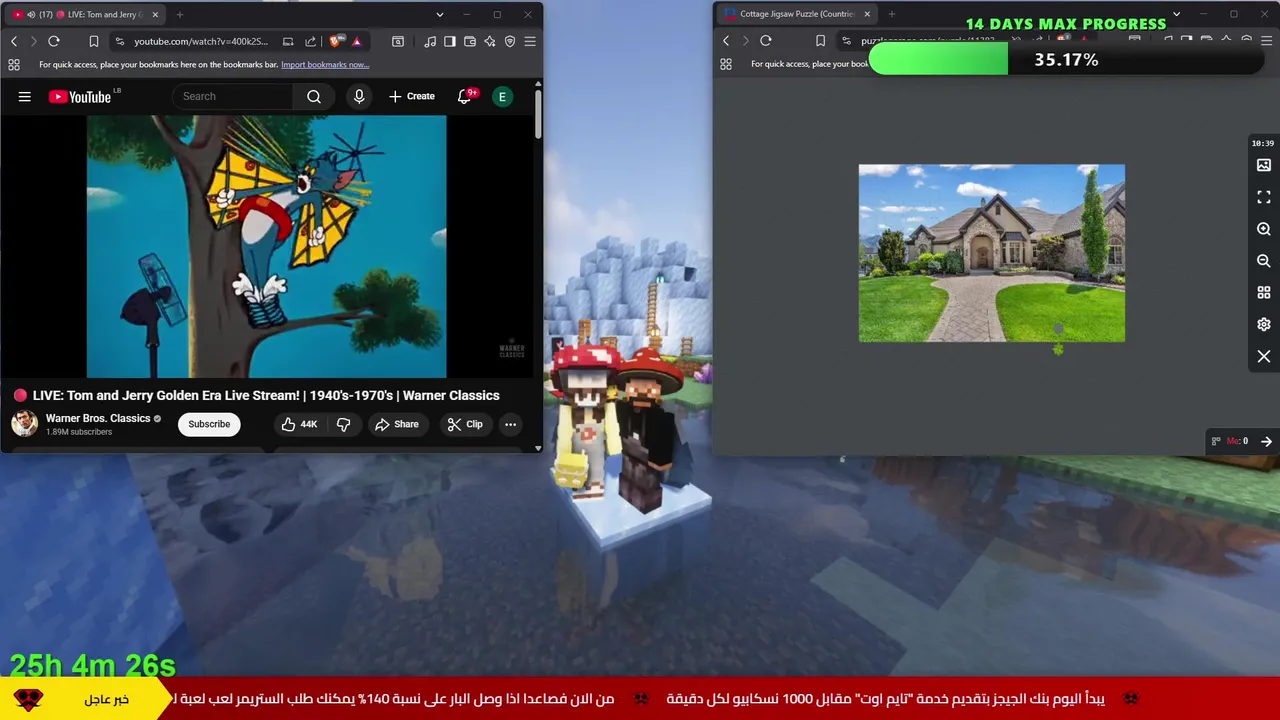This screenshot has width=1280, height=720.
Task: Close the puzzle with the X icon
Action: [1264, 357]
